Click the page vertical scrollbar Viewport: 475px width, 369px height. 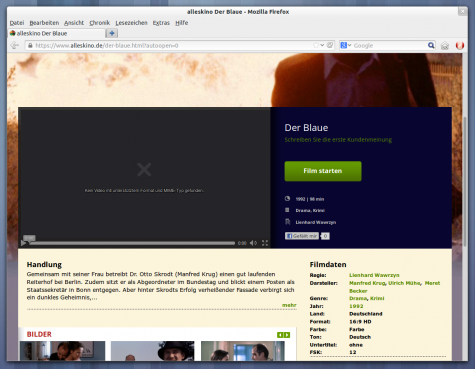pos(465,182)
